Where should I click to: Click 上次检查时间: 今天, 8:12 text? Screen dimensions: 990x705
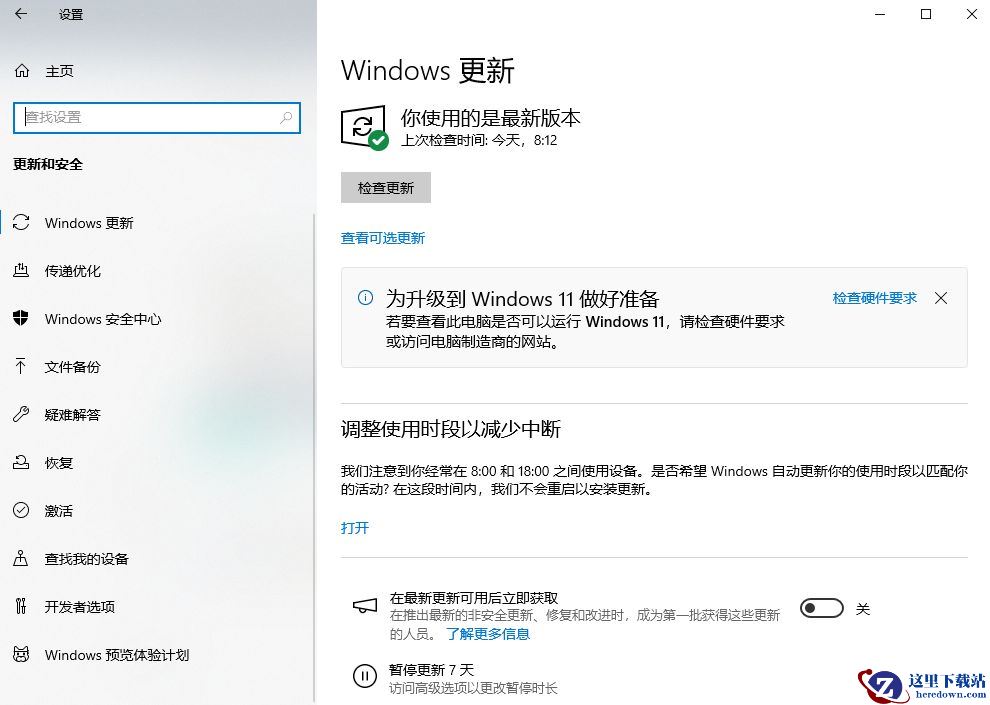[479, 140]
